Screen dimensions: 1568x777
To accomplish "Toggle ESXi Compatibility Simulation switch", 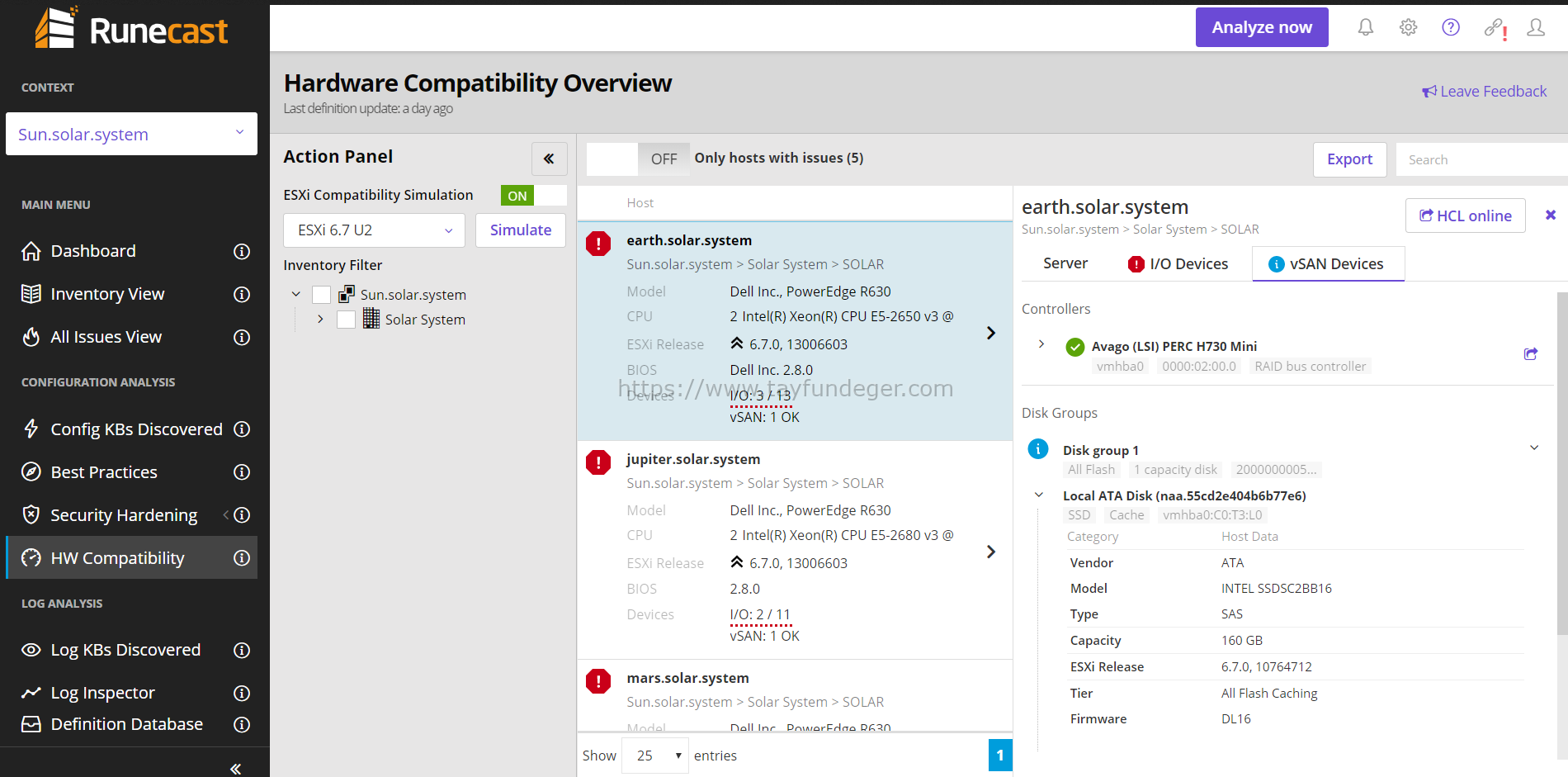I will click(x=534, y=196).
